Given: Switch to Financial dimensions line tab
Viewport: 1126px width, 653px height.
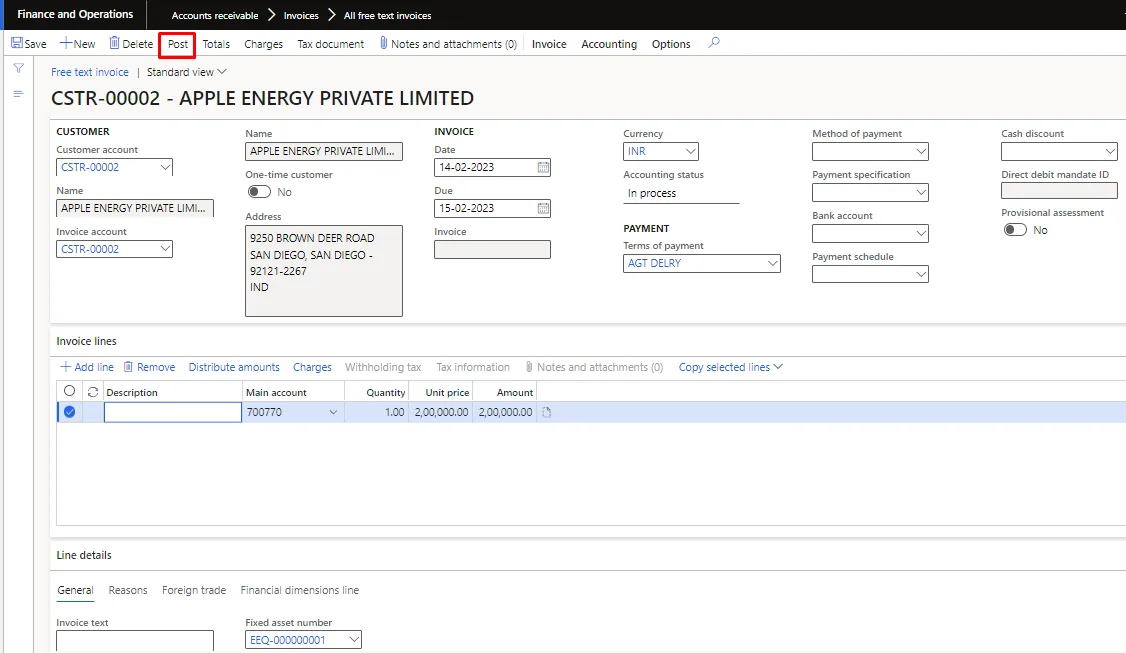Looking at the screenshot, I should coord(299,590).
